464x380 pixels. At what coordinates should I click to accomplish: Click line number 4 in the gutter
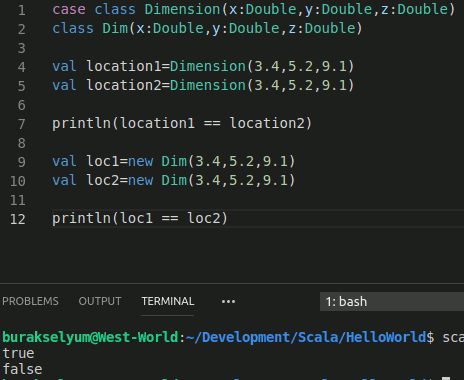point(22,67)
